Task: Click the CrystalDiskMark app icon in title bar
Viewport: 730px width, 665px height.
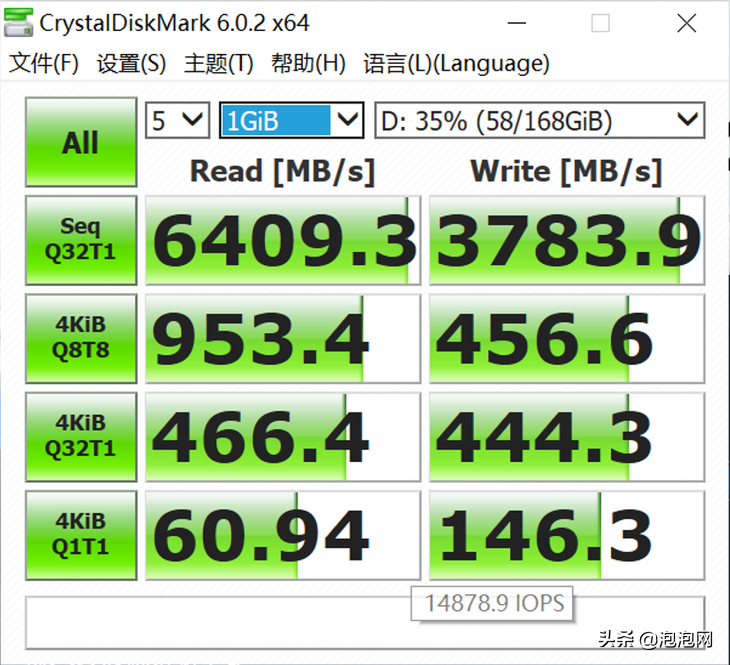Action: coord(18,22)
